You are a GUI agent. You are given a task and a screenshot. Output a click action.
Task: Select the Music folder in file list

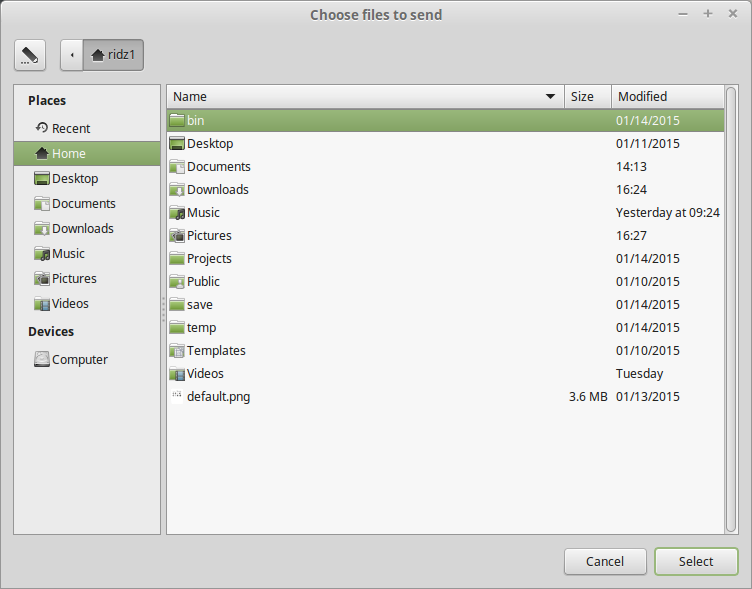point(446,212)
